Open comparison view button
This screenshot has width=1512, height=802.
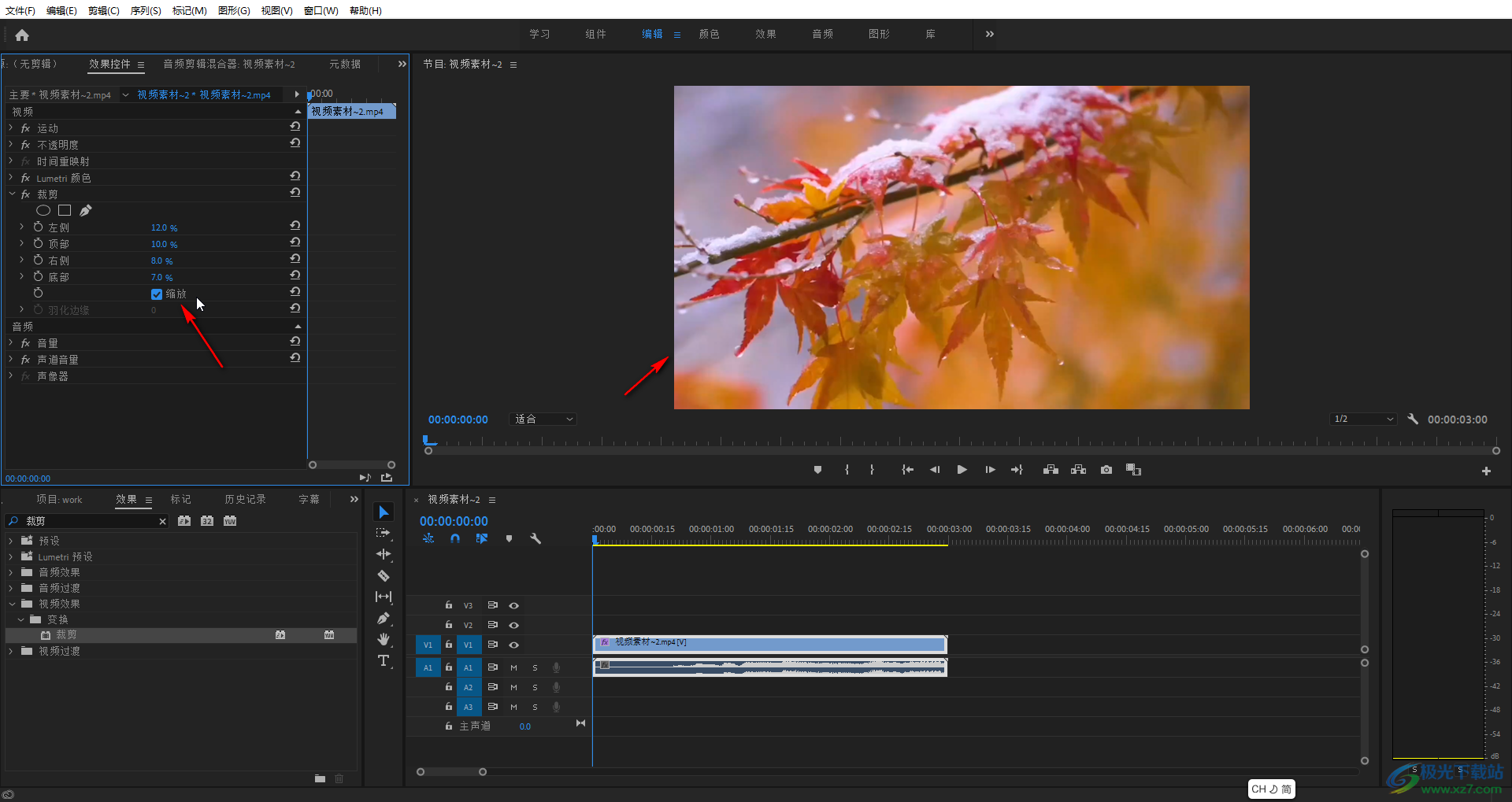click(1133, 470)
